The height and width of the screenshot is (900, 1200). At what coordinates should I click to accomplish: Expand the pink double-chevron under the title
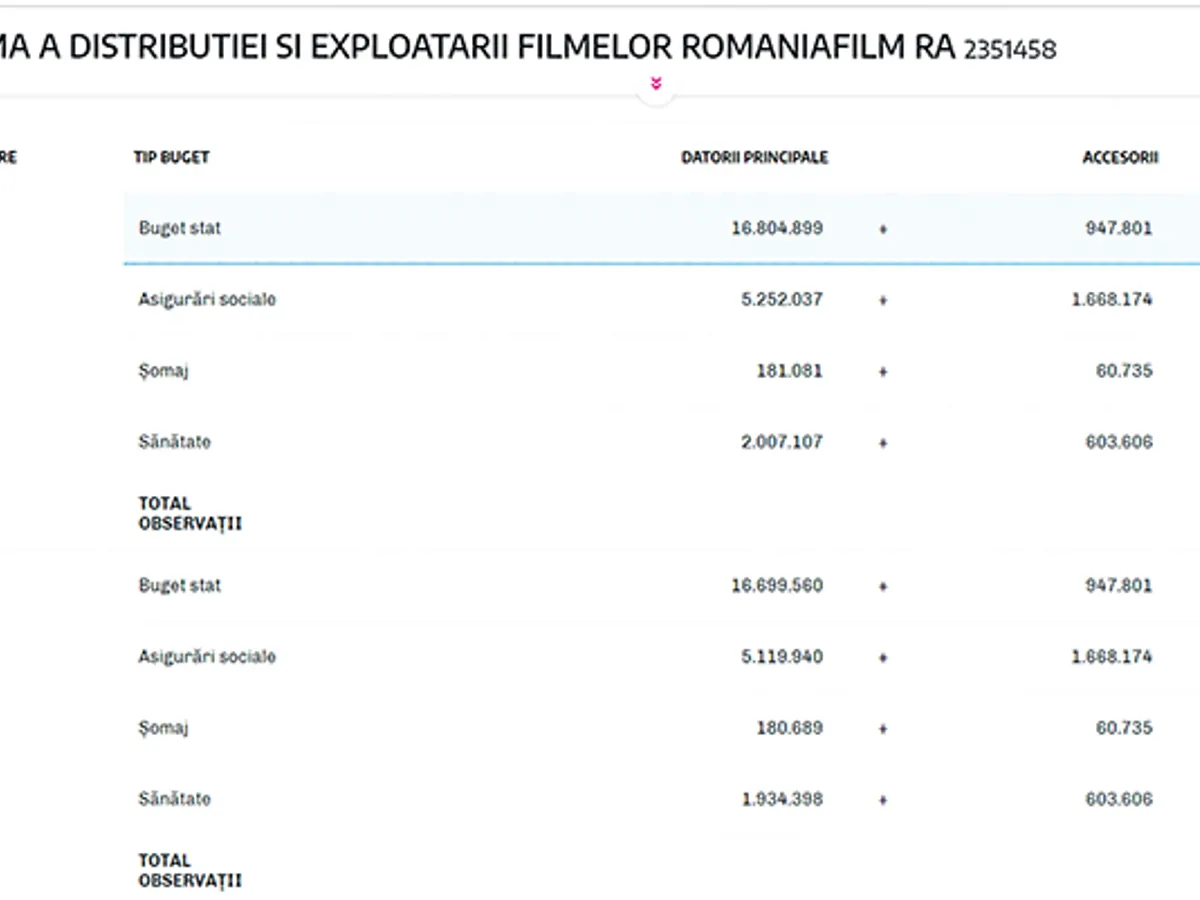(x=656, y=84)
